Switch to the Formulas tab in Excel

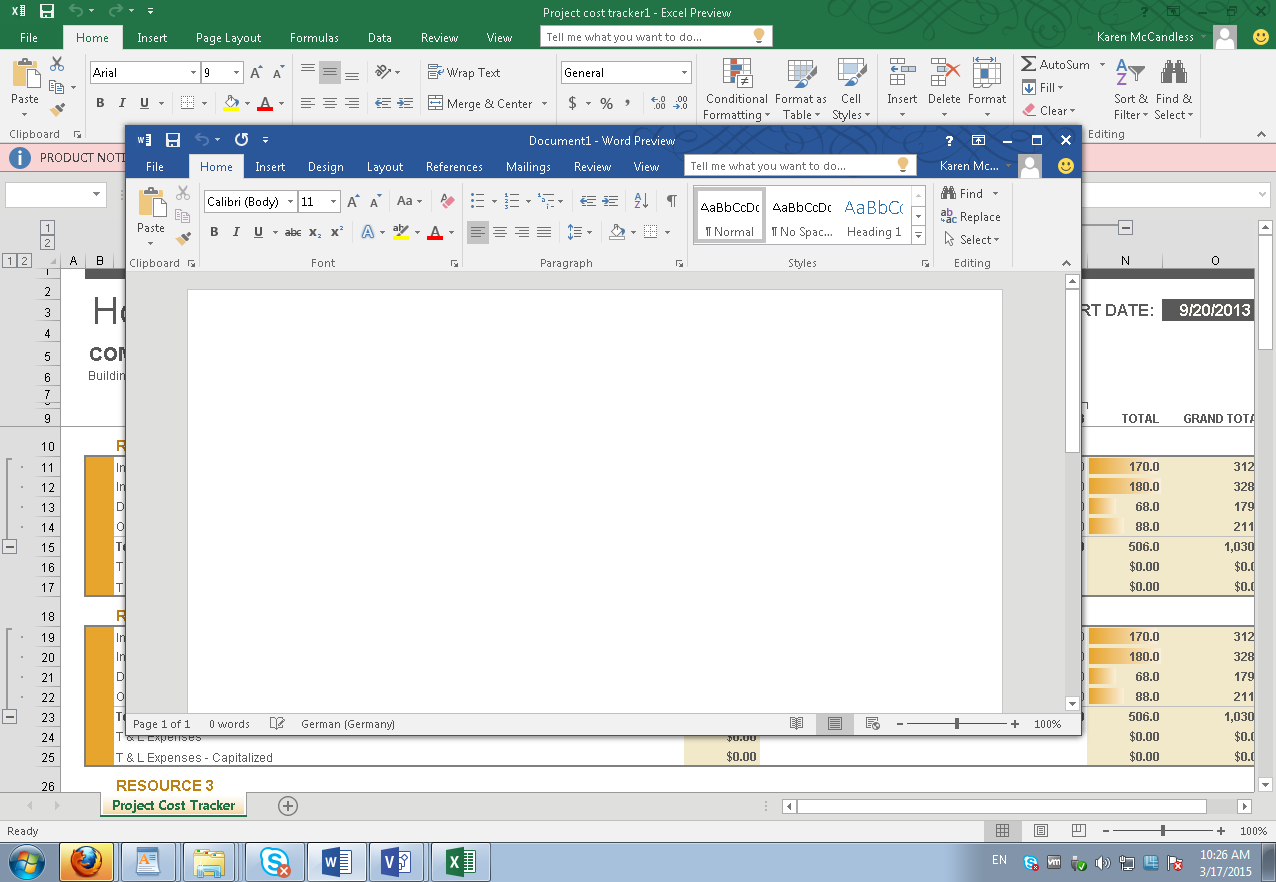pos(314,38)
